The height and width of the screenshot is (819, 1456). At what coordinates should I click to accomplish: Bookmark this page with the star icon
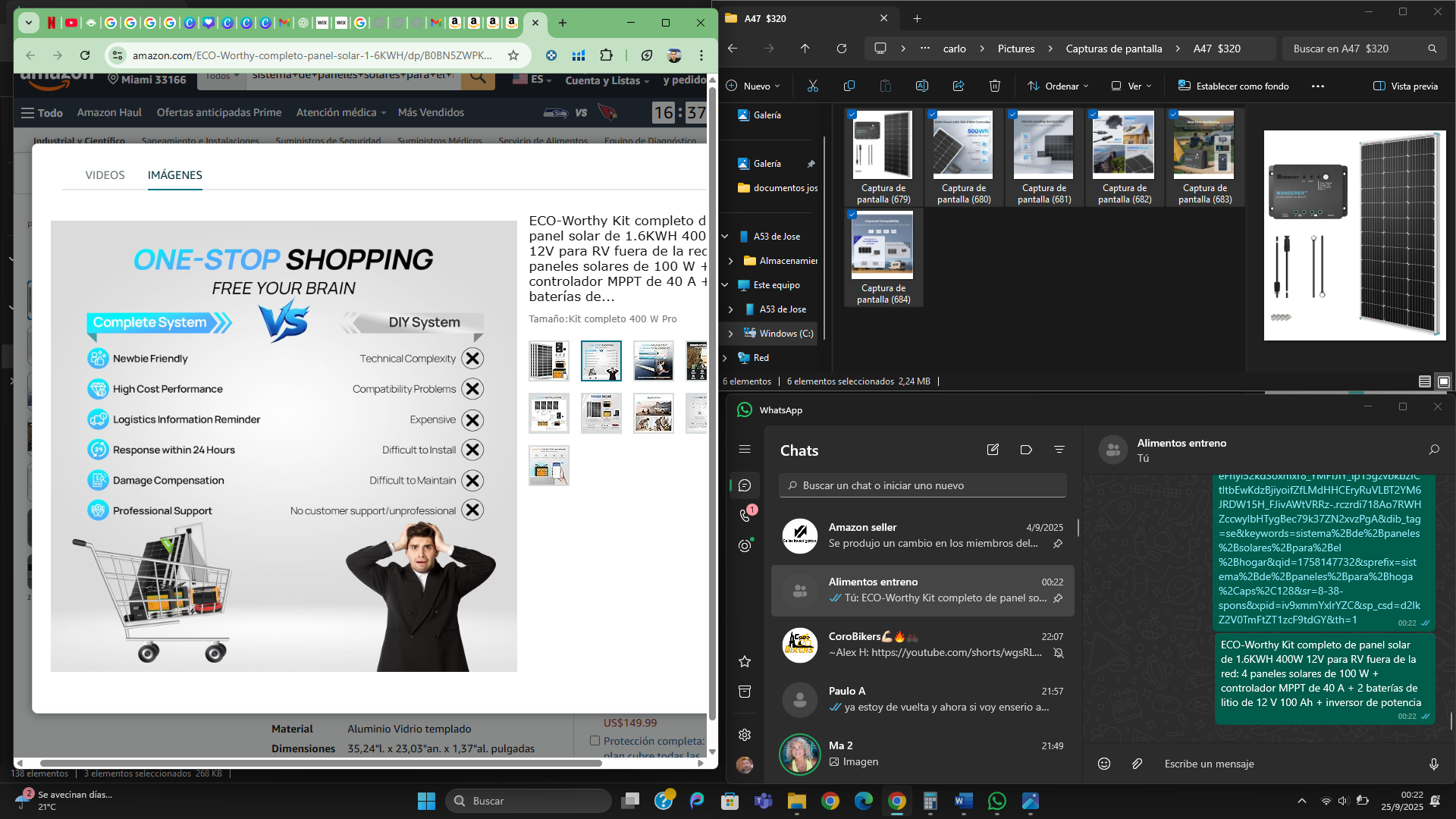tap(513, 55)
